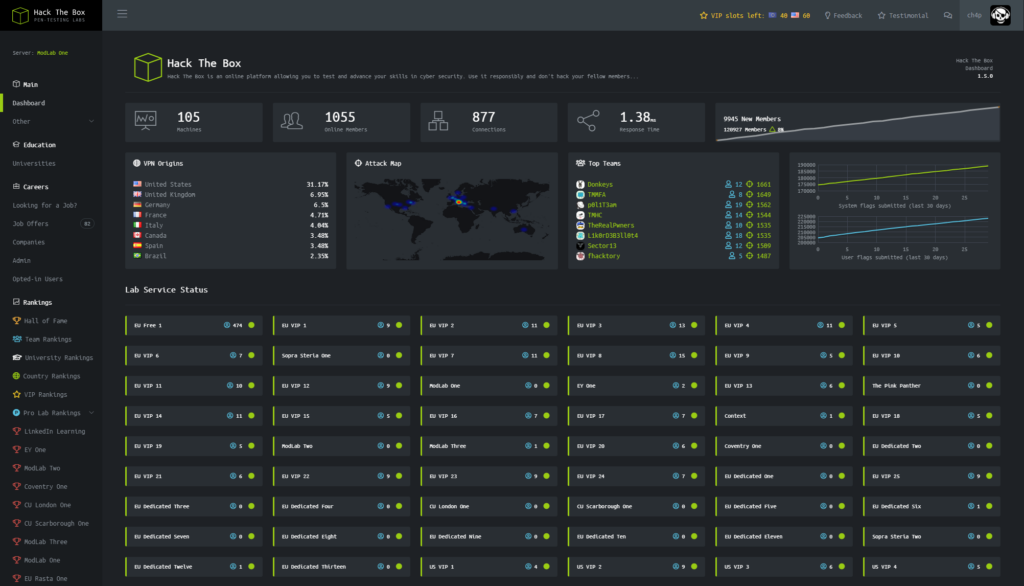The image size is (1024, 586).
Task: Open the EU Free 1 lab card
Action: tap(194, 325)
